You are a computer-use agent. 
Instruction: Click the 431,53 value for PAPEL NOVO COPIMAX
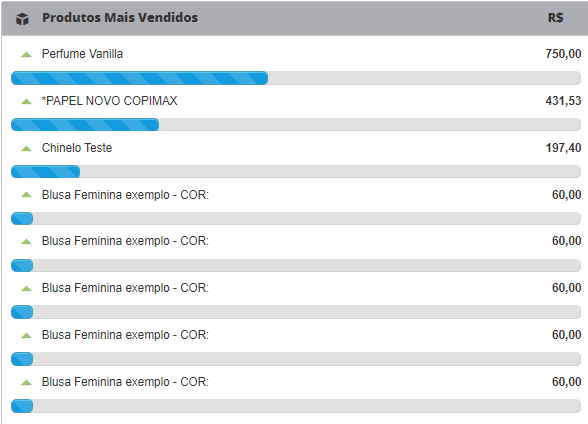(563, 101)
